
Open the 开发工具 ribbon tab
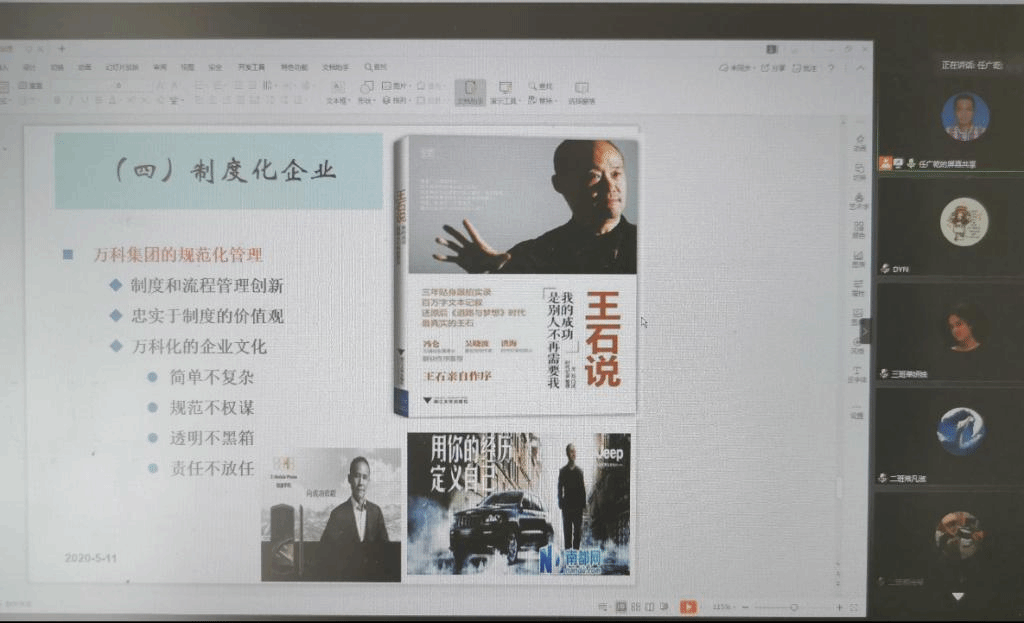tap(251, 67)
